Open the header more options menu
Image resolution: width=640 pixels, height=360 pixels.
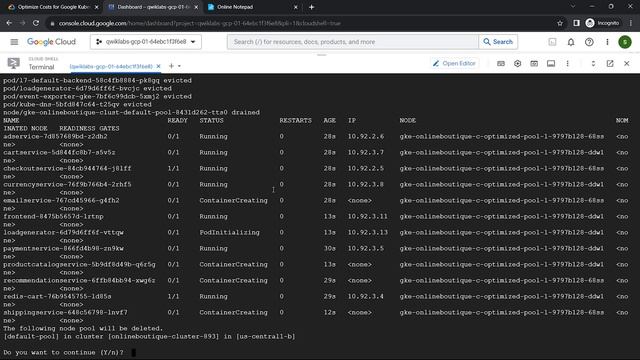coord(607,42)
